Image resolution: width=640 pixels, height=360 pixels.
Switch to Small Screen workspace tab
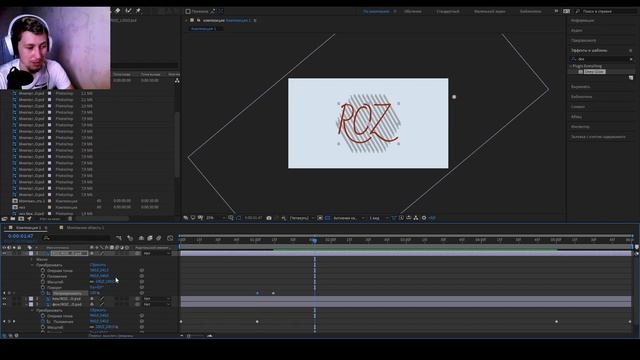pos(489,11)
